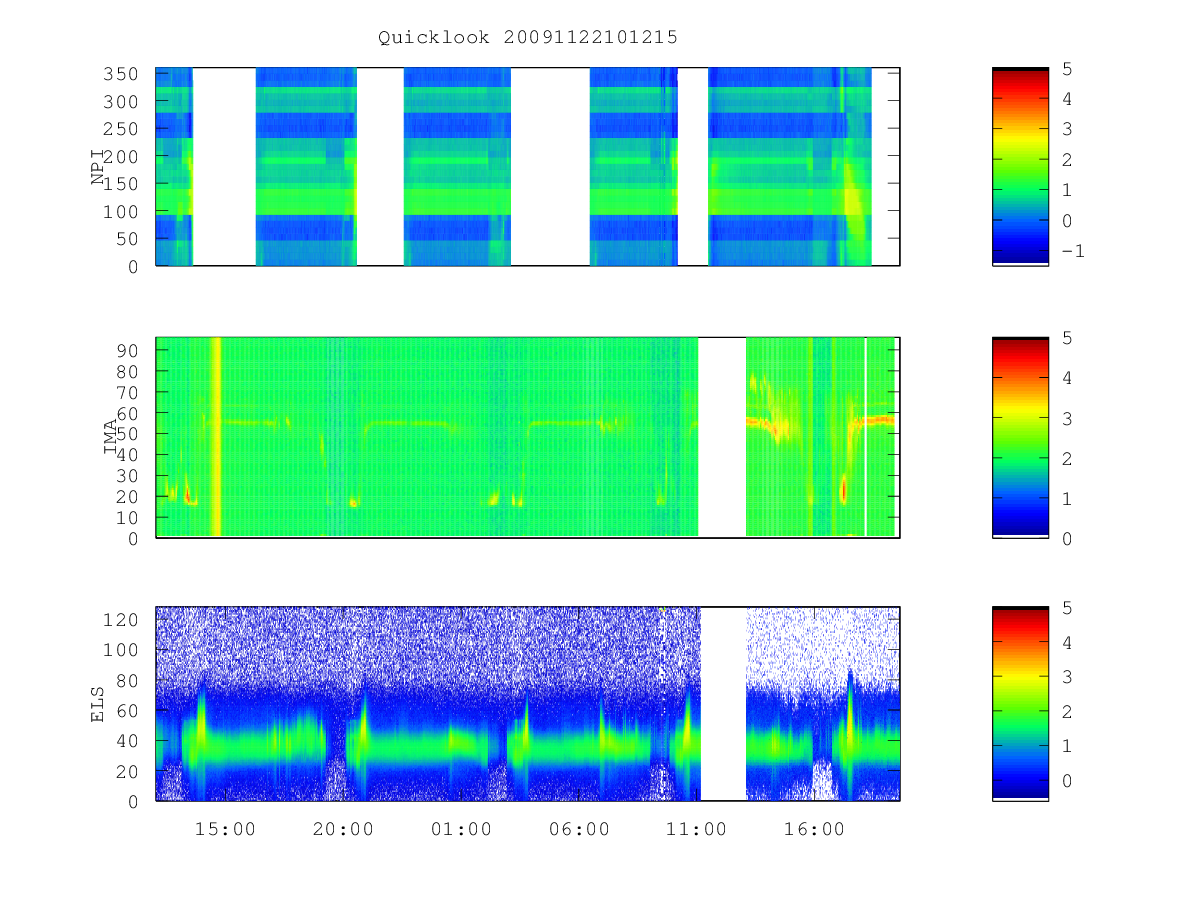Select the 100 tick on NPI axis
1200x900 pixels.
click(x=122, y=212)
